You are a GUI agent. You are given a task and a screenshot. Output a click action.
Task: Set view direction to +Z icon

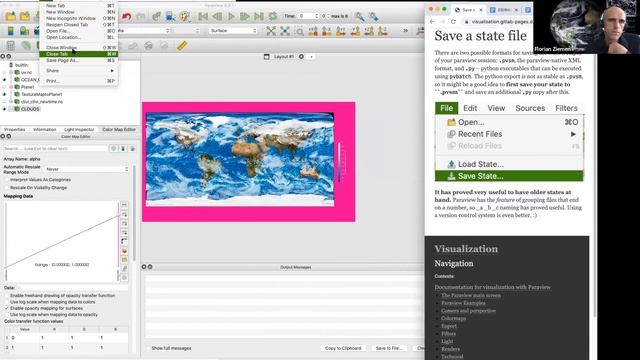369,31
